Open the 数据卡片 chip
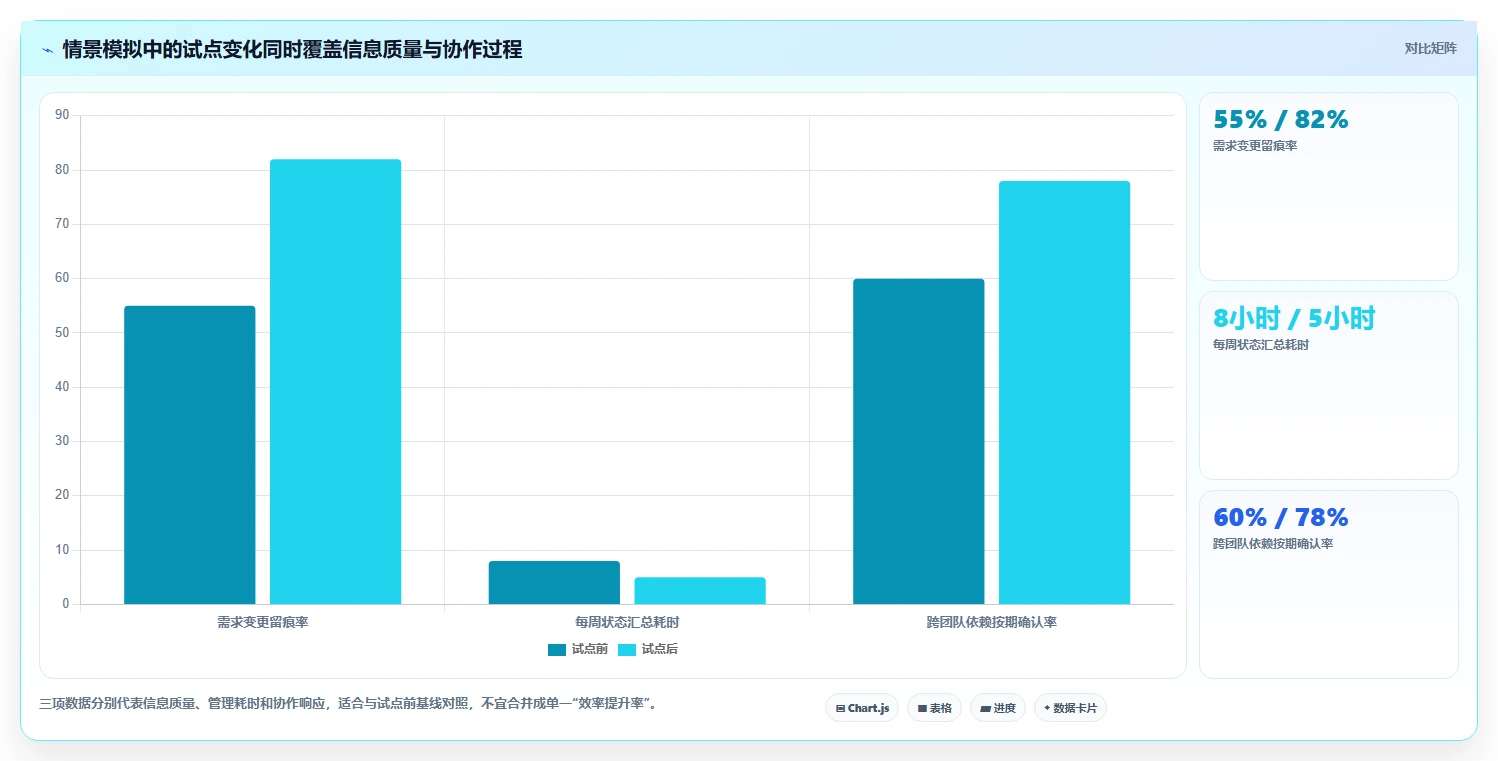Image resolution: width=1498 pixels, height=761 pixels. point(1070,708)
